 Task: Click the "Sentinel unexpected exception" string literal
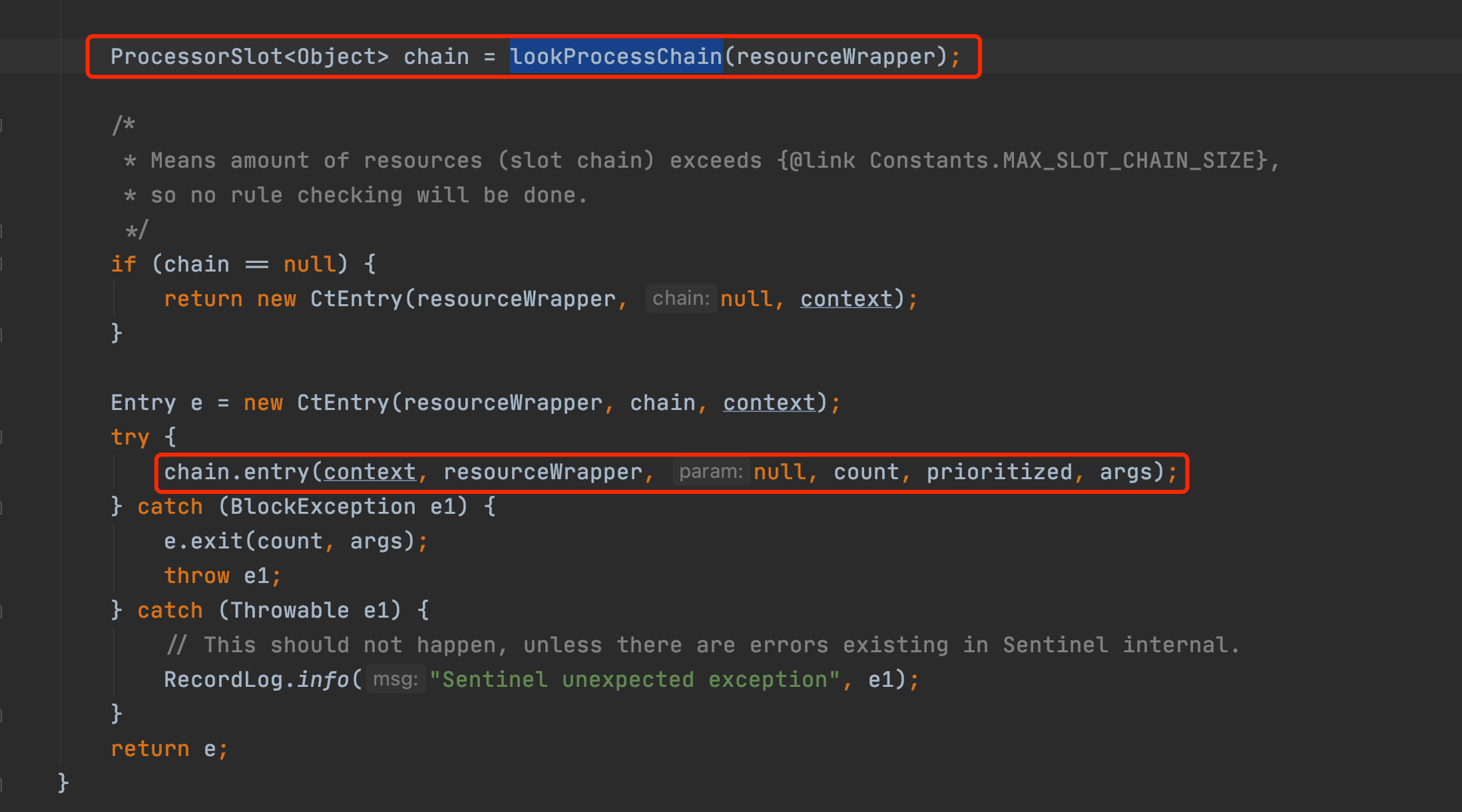pos(634,680)
